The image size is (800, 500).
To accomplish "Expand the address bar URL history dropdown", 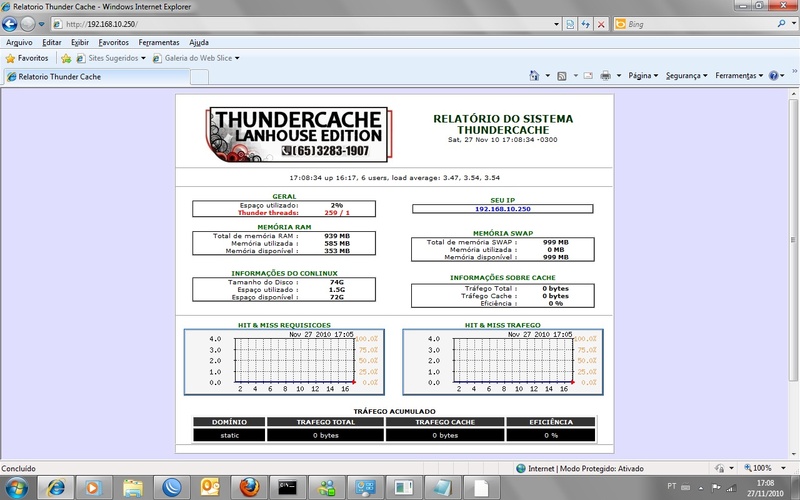I will pos(556,24).
